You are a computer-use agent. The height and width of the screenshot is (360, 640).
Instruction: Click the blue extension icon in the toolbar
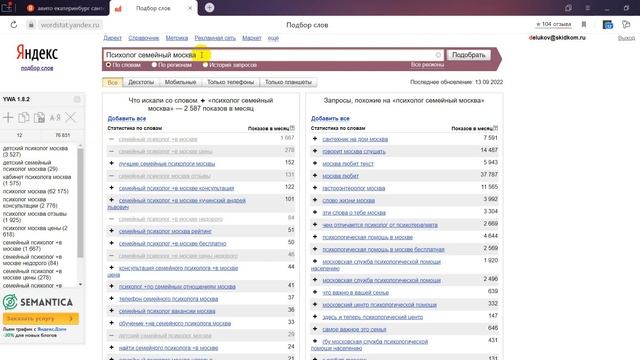tap(608, 25)
